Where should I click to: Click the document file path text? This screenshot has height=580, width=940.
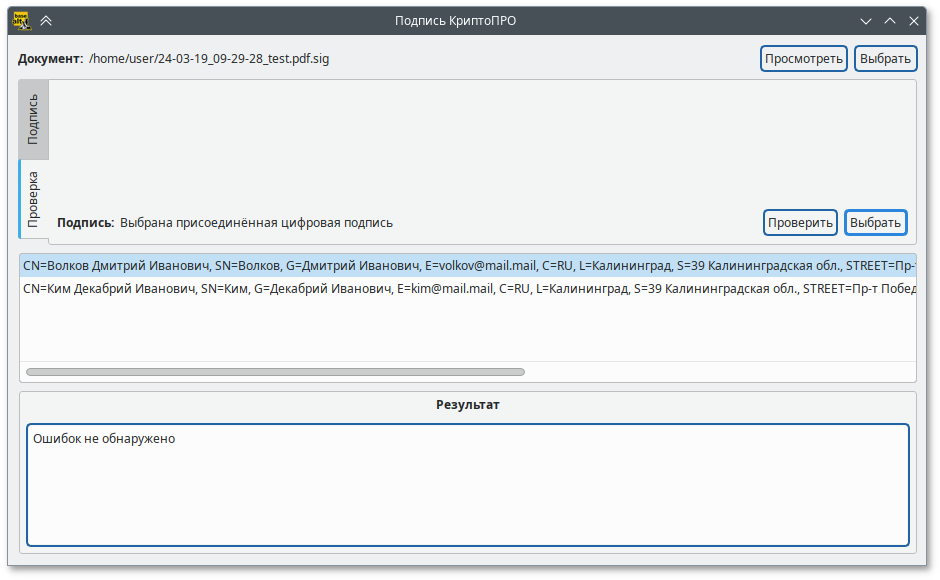pyautogui.click(x=209, y=59)
